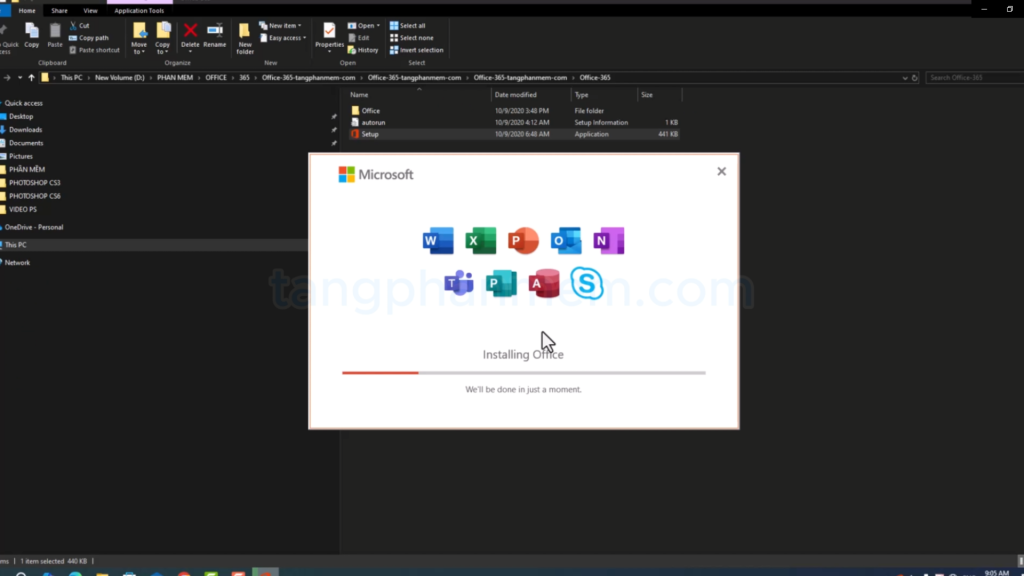Select the Office folder in the file list
This screenshot has width=1024, height=576.
tap(370, 111)
